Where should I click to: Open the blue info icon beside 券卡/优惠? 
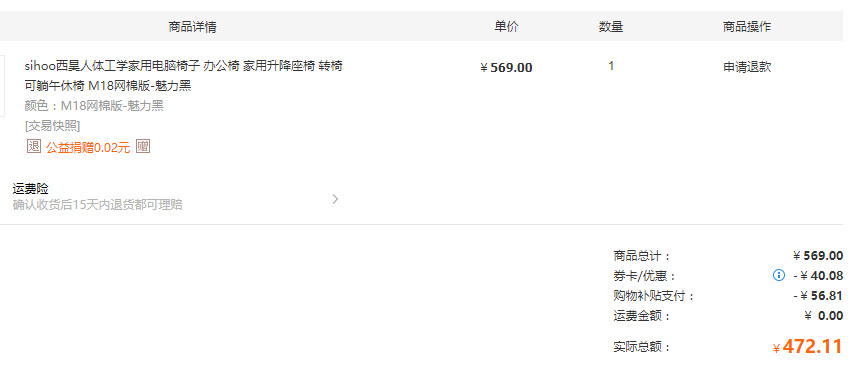779,275
